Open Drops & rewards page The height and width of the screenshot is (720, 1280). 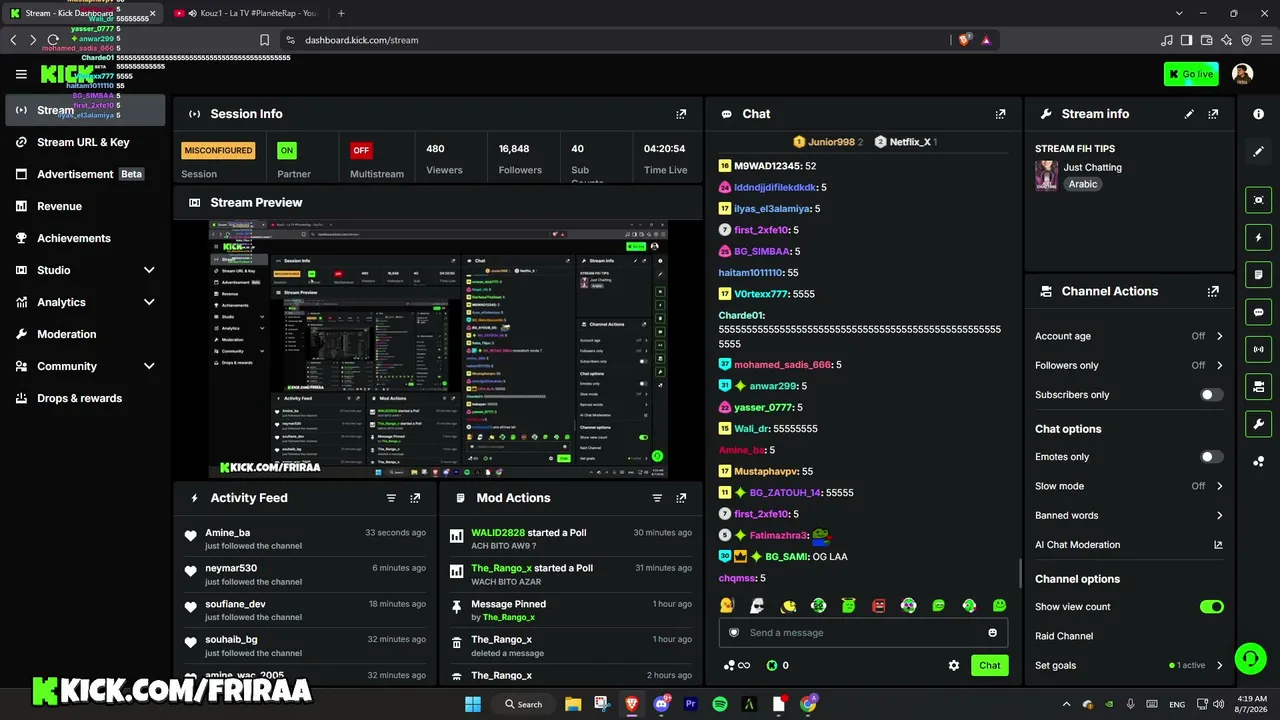pos(85,398)
